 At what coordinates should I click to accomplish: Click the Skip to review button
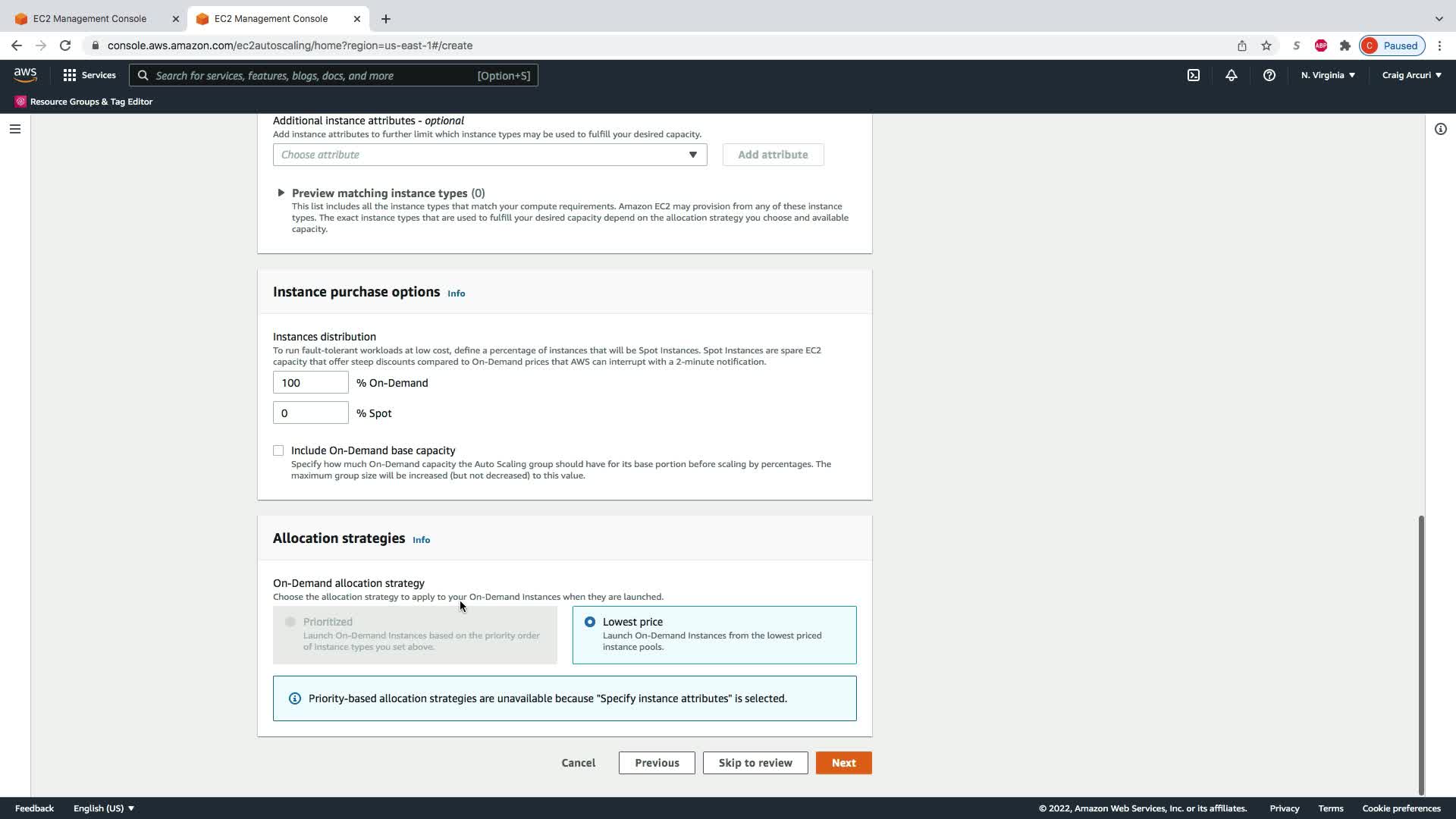click(x=755, y=763)
